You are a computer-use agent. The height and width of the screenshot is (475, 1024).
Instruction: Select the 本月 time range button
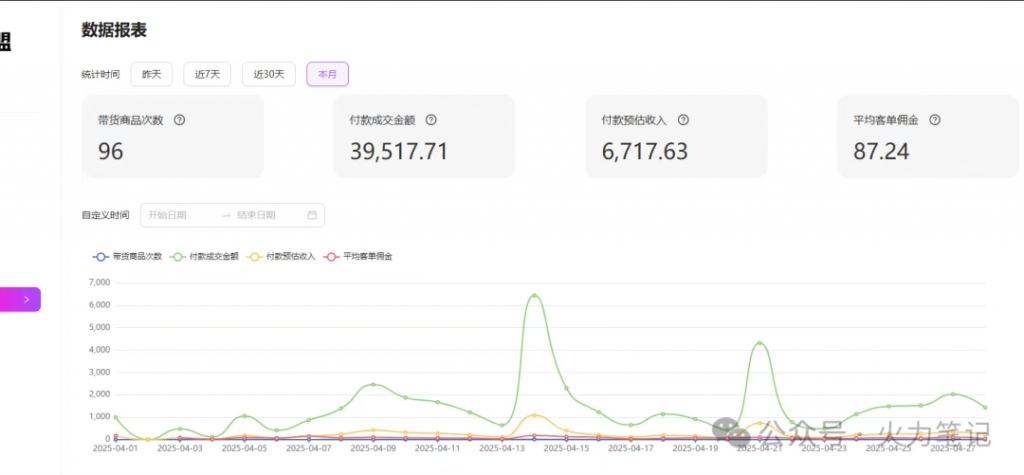coord(327,74)
